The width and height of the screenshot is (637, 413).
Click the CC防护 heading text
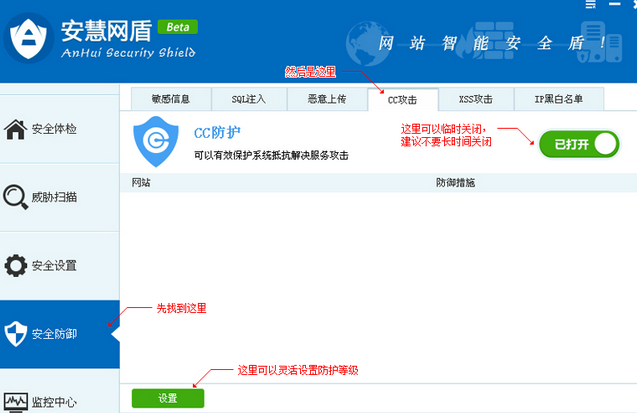pos(217,132)
